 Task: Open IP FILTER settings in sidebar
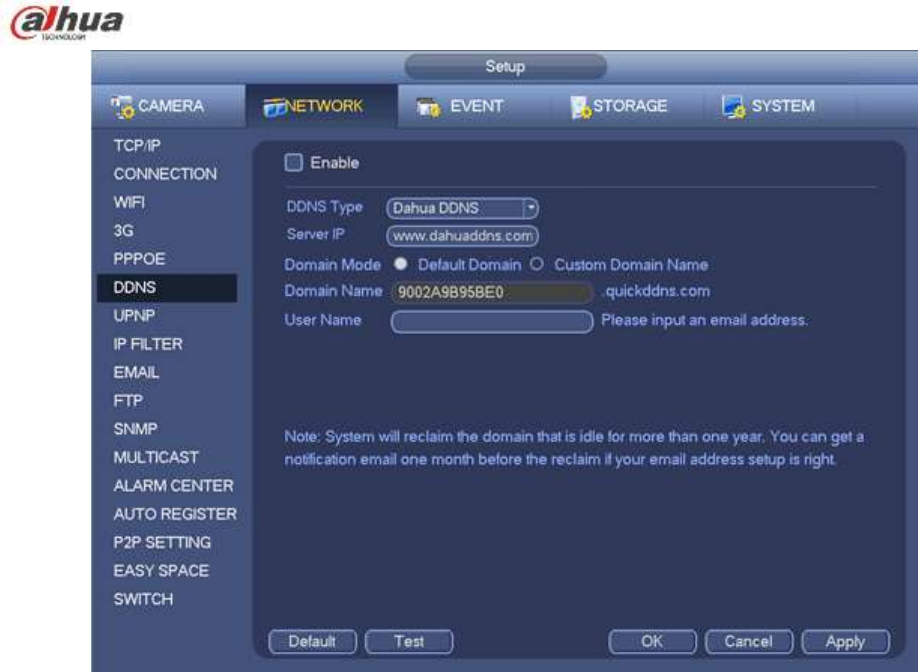tap(148, 344)
